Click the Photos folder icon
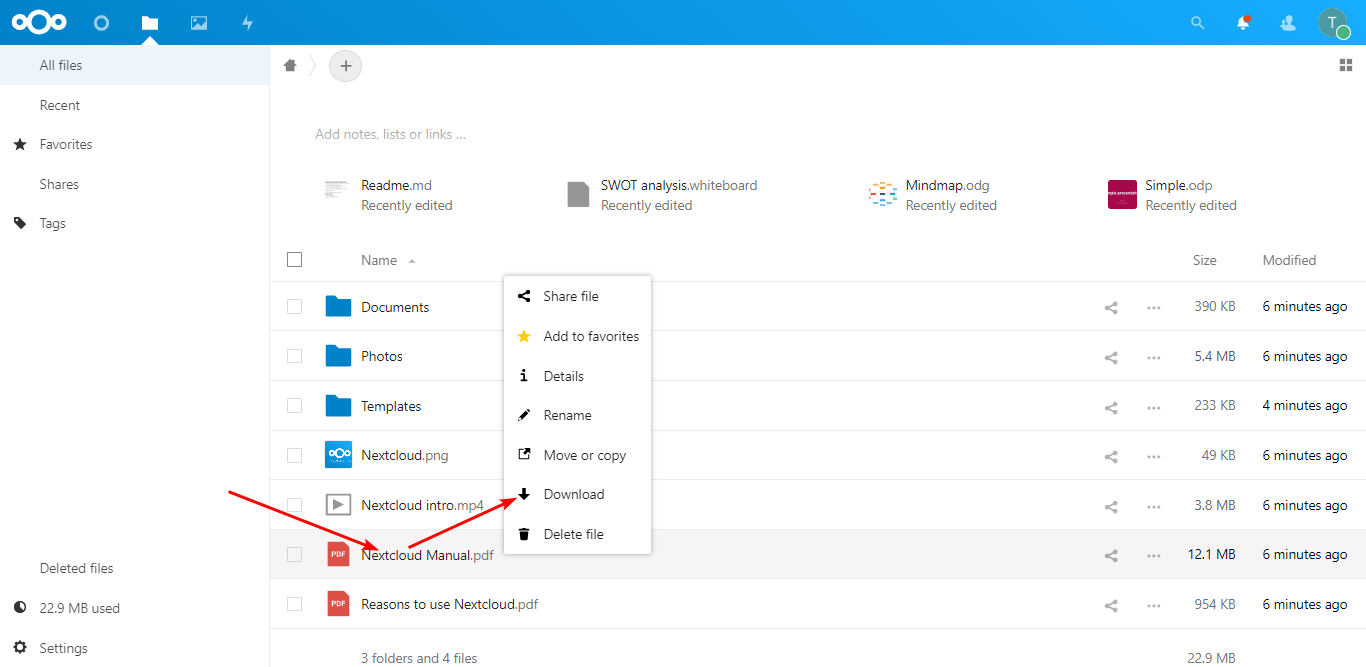1366x667 pixels. (x=339, y=356)
